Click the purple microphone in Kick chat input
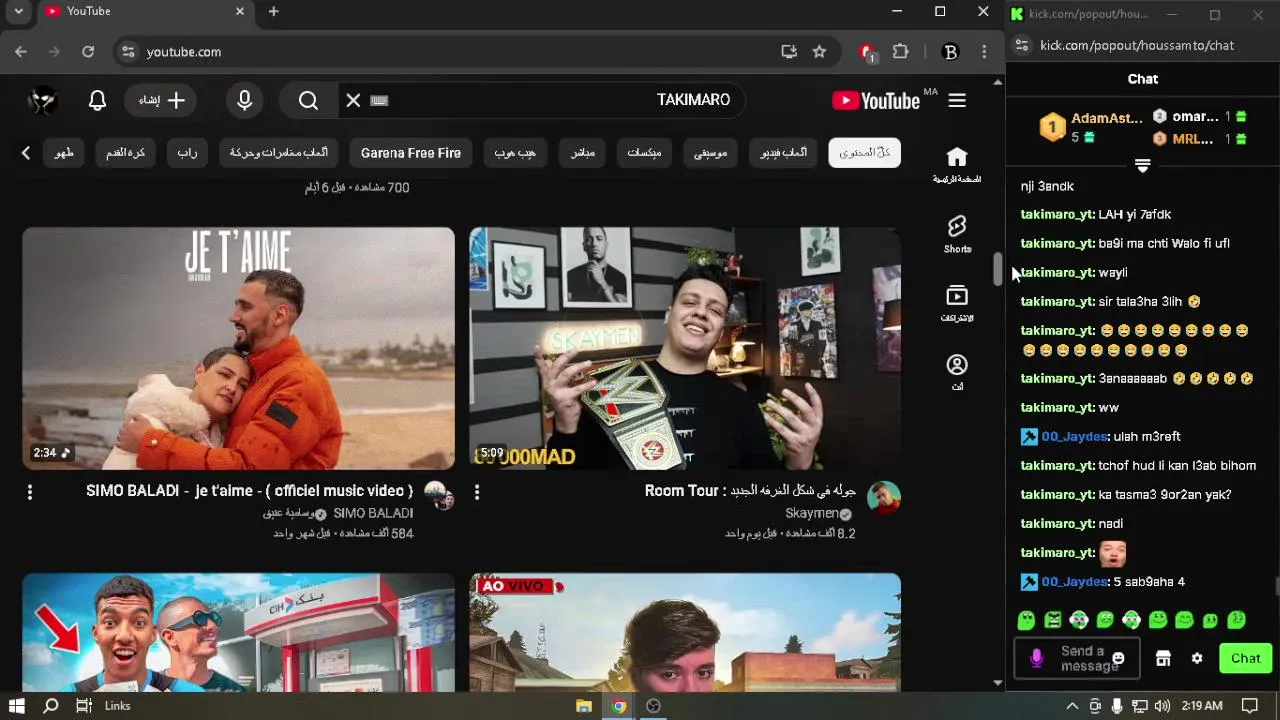 point(1037,658)
